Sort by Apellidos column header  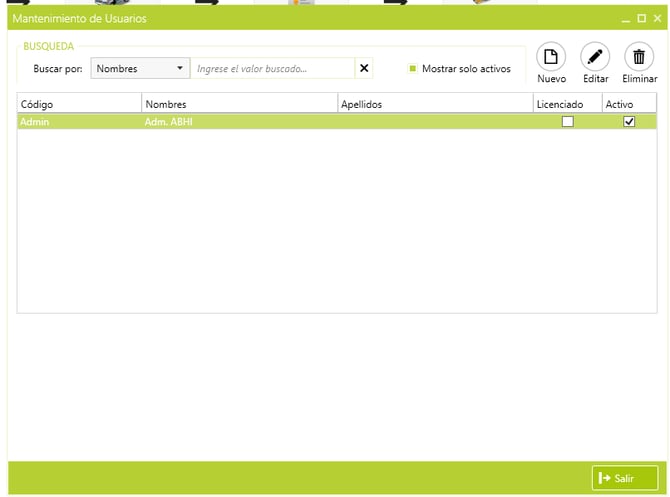coord(434,104)
